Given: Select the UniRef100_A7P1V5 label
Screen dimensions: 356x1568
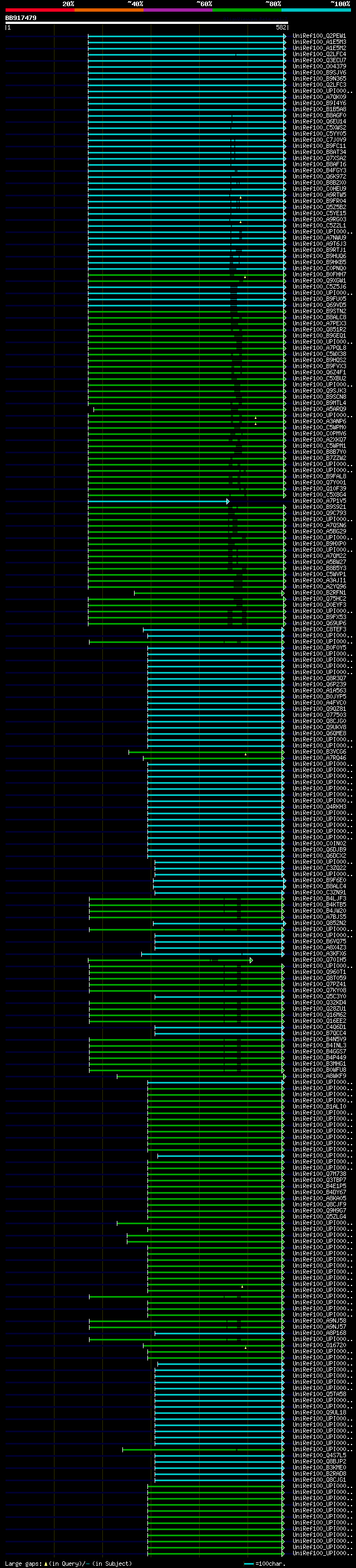Looking at the screenshot, I should (319, 501).
